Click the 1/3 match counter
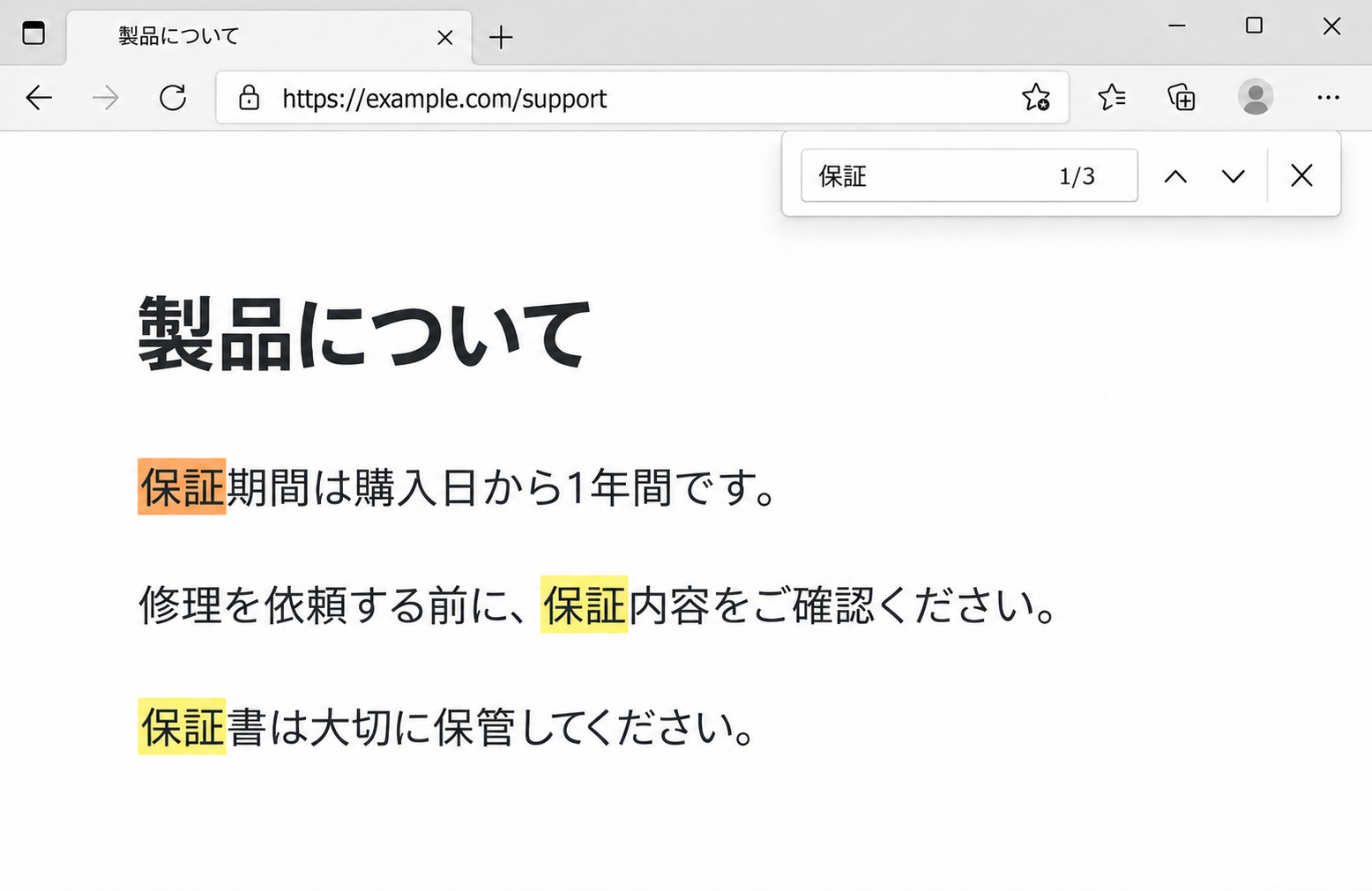The width and height of the screenshot is (1372, 891). (x=1077, y=176)
